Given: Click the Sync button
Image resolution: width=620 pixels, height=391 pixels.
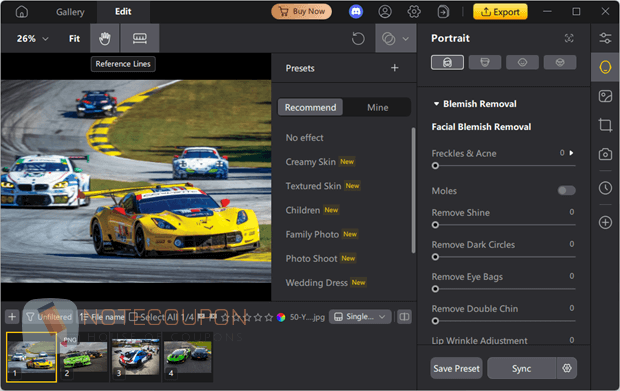Looking at the screenshot, I should tap(522, 368).
